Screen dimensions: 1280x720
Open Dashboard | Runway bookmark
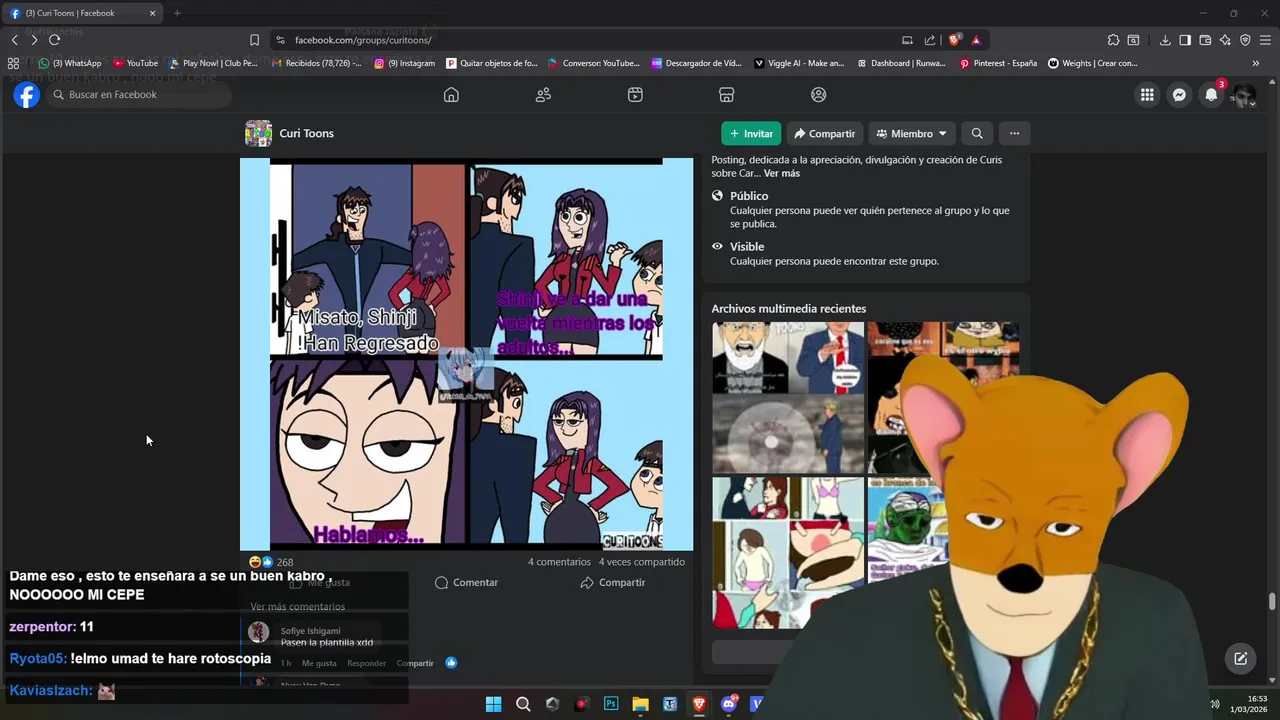[901, 63]
